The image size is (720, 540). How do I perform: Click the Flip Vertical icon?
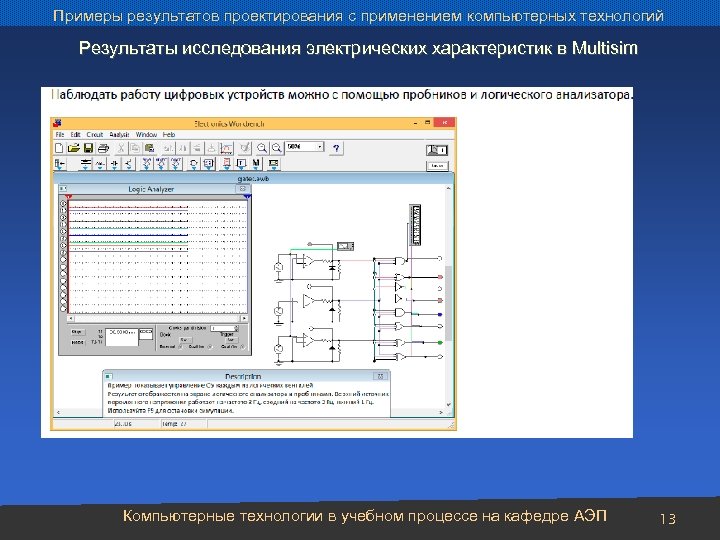click(197, 148)
